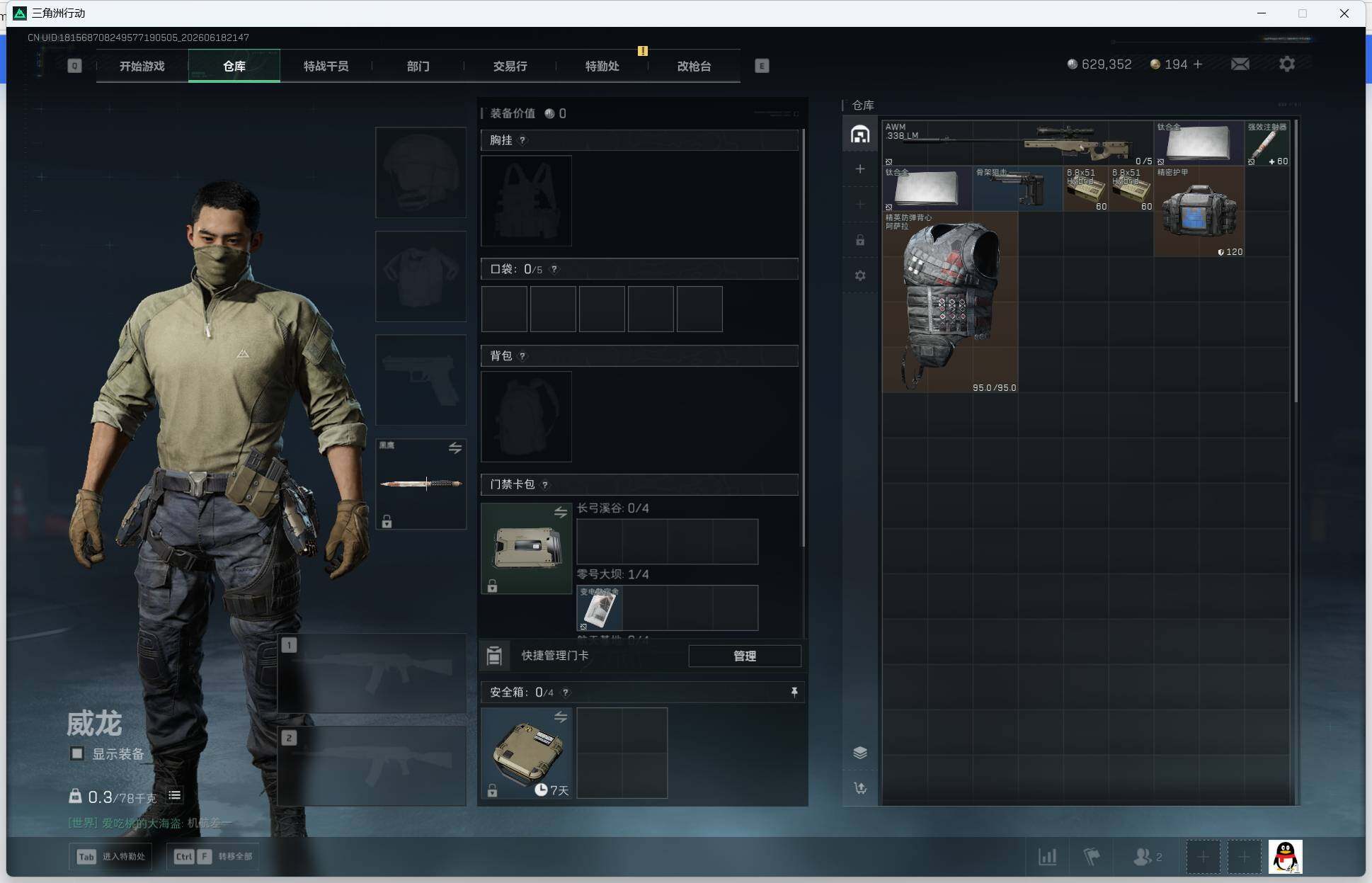
Task: Open the friends list icon showing 2
Action: click(x=1148, y=857)
